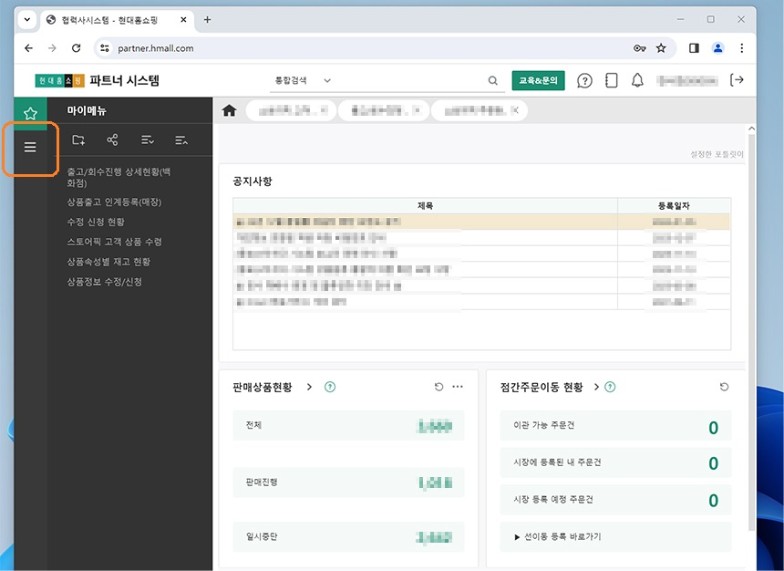The width and height of the screenshot is (784, 571).
Task: Open the help question mark icon in header
Action: (584, 80)
